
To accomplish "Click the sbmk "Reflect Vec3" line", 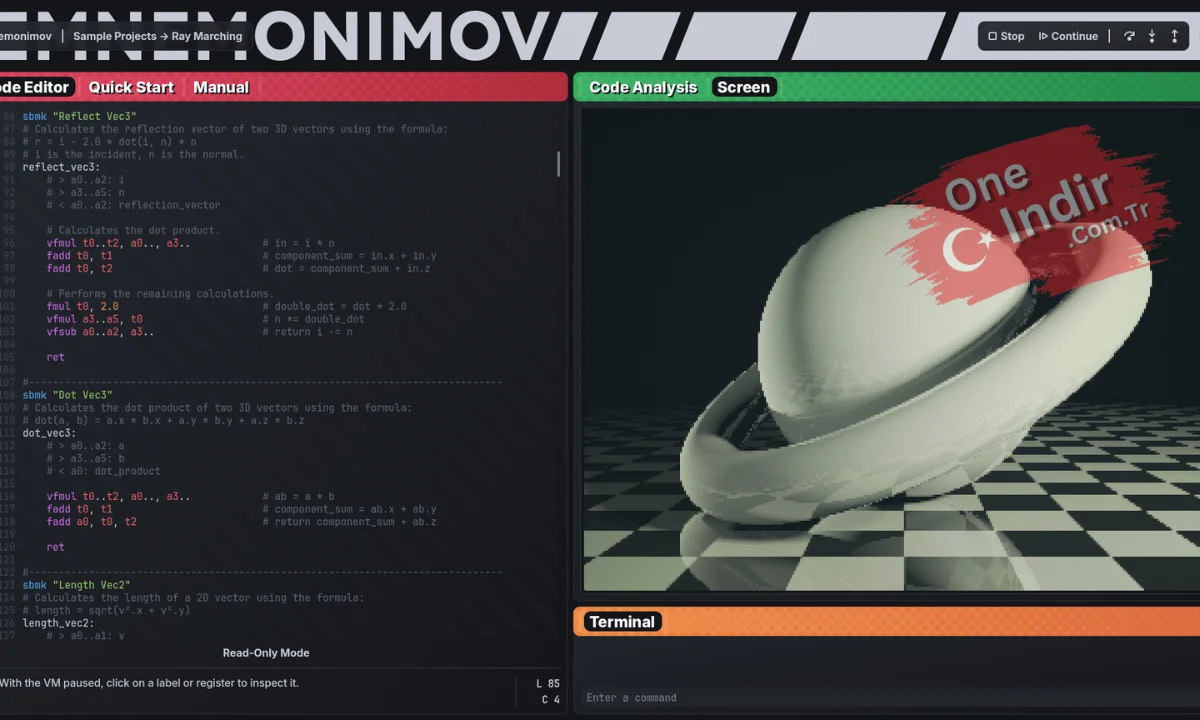I will [x=79, y=116].
